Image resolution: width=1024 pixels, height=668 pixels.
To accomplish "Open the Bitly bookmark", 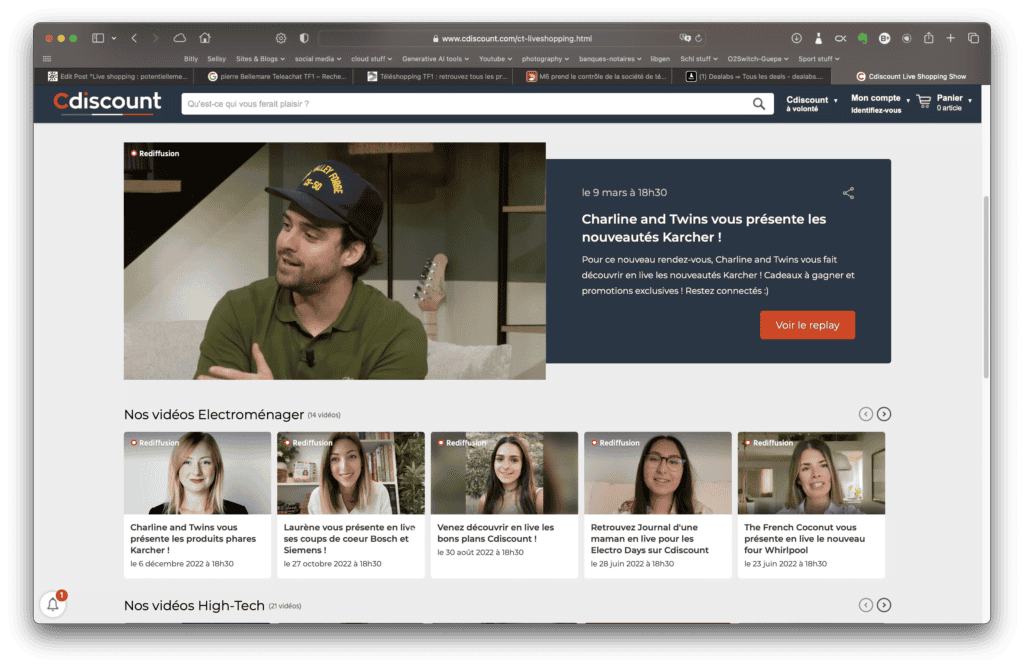I will pos(191,59).
